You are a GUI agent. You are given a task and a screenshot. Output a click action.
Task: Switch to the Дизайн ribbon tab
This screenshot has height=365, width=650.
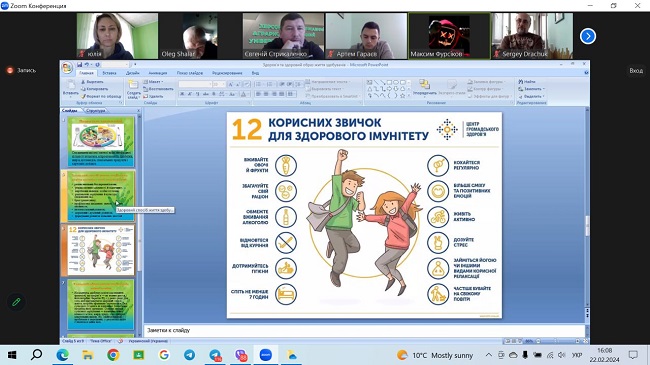click(x=133, y=73)
